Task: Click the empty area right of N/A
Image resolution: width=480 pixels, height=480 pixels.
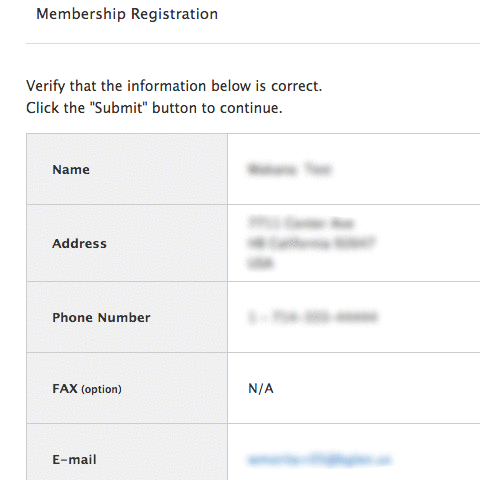Action: tap(377, 388)
